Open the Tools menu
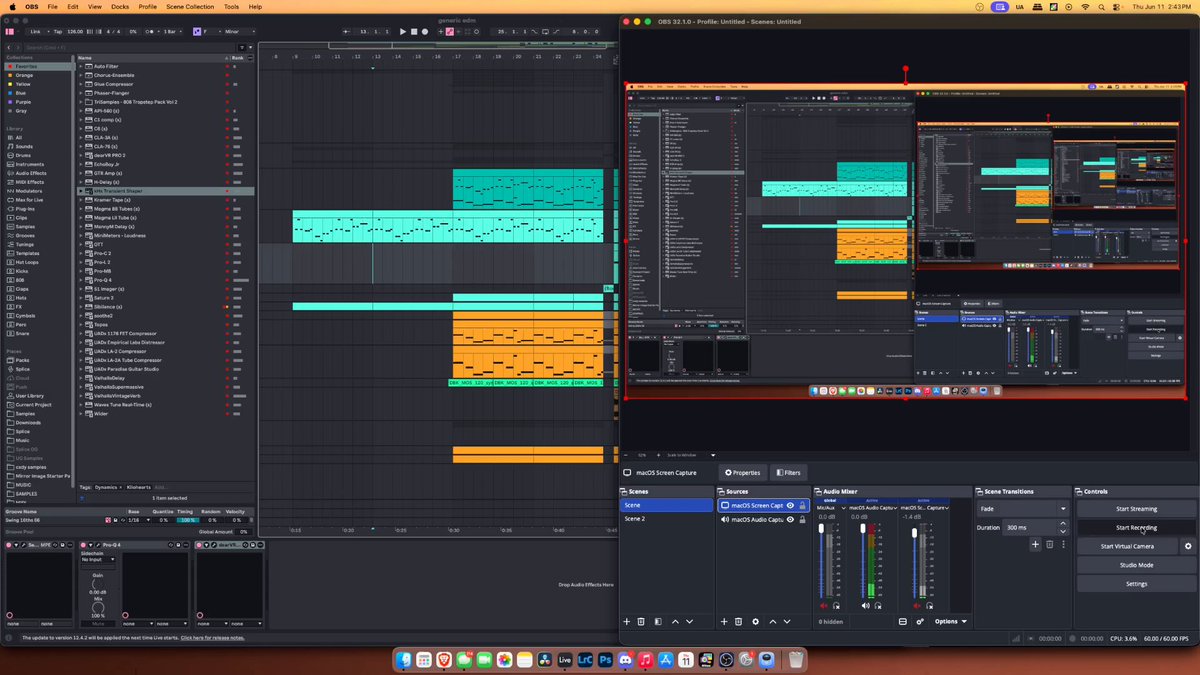 231,6
